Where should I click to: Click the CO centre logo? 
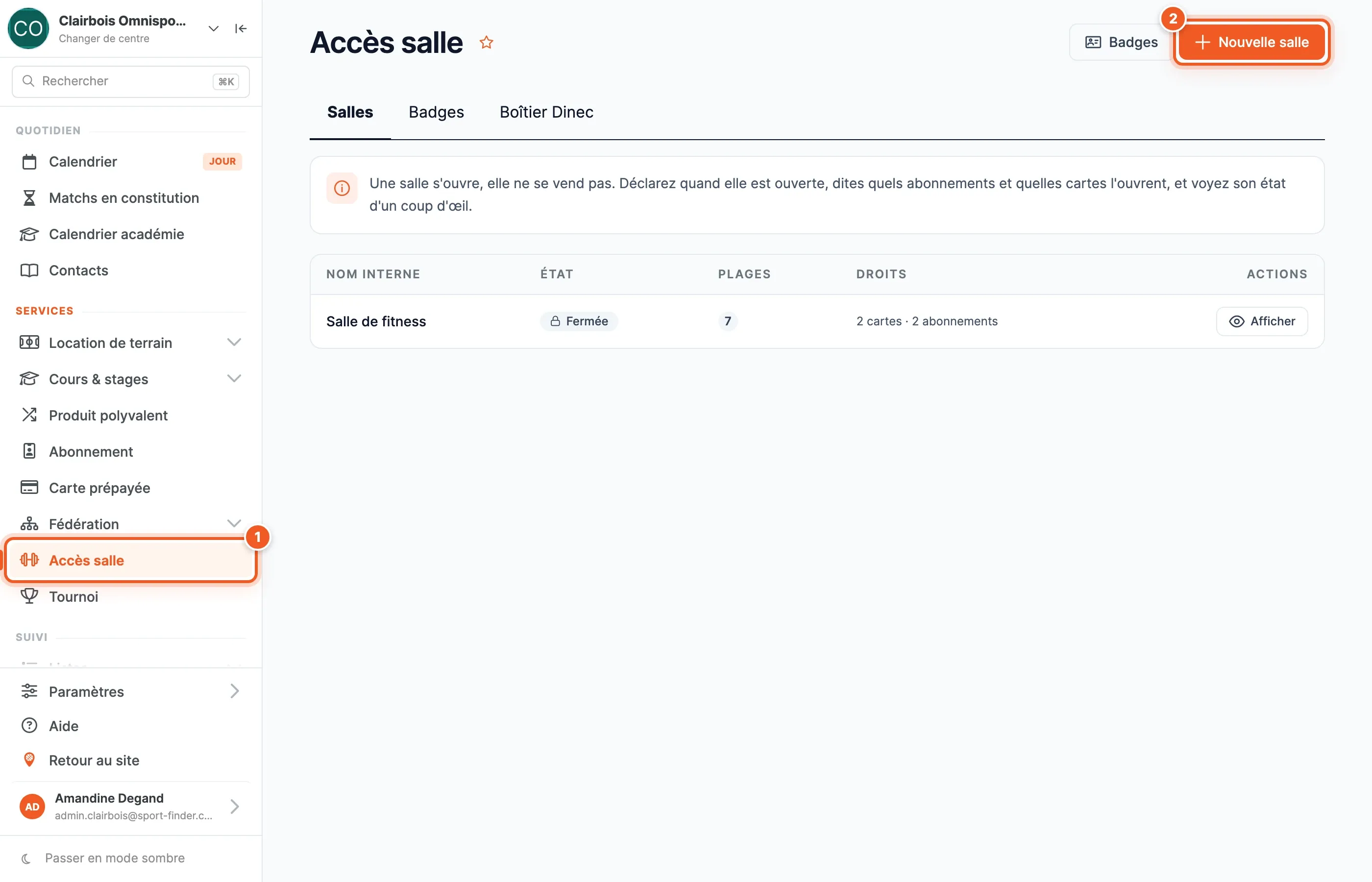point(28,28)
